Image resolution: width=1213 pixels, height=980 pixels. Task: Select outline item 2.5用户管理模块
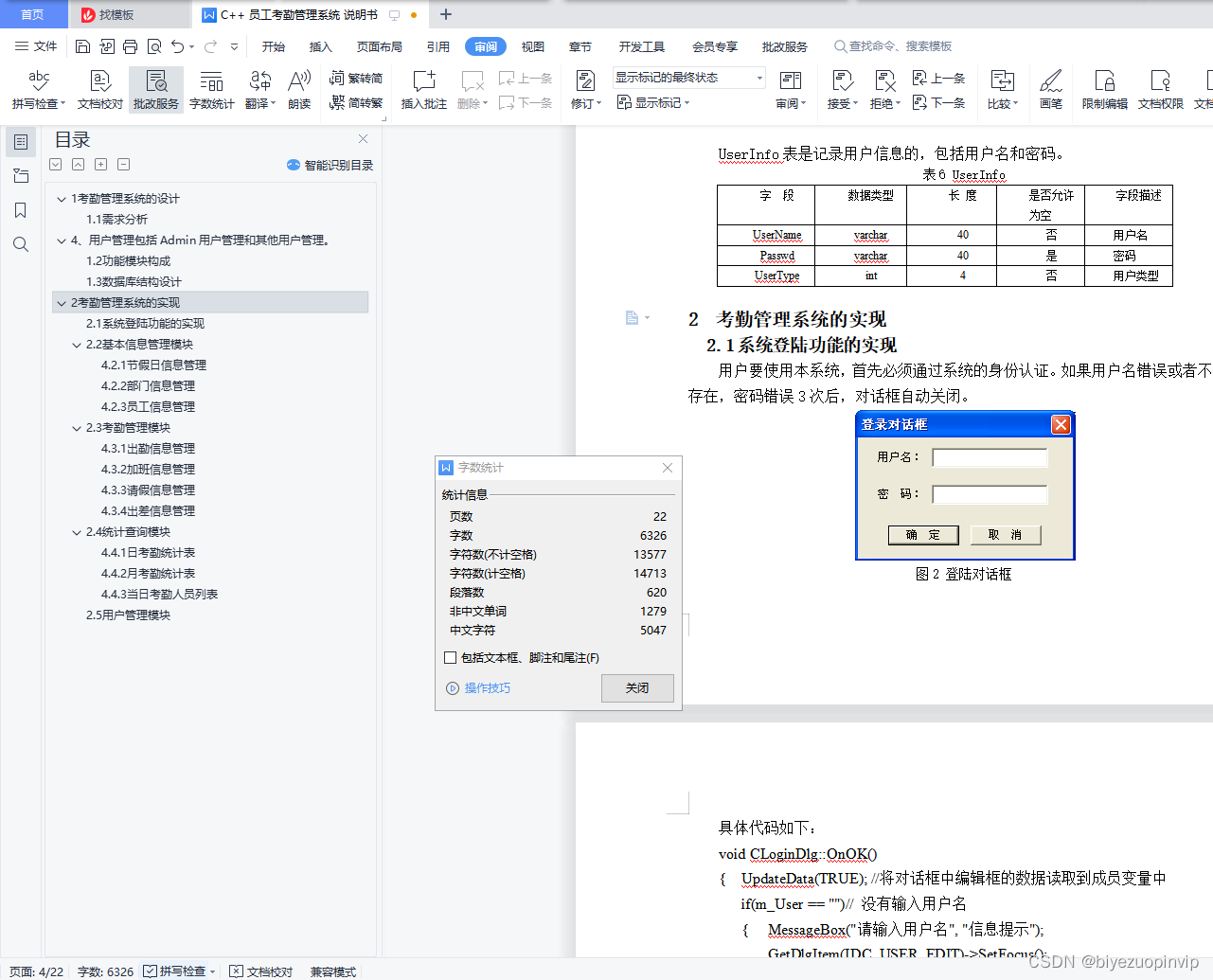128,615
